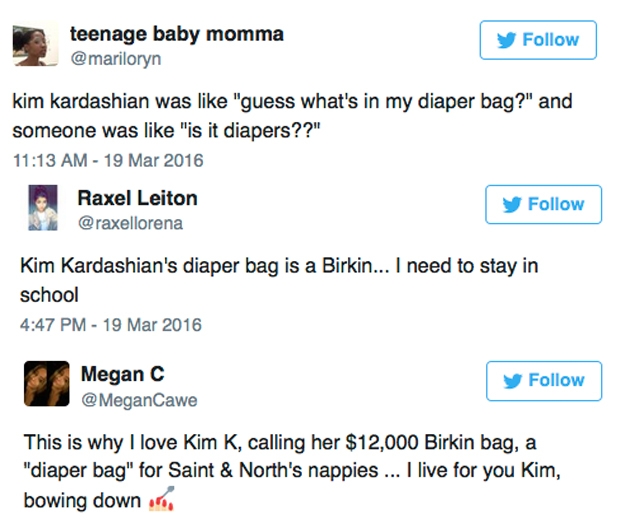The height and width of the screenshot is (520, 620).
Task: Open the @raxellorena handle link
Action: pyautogui.click(x=130, y=223)
